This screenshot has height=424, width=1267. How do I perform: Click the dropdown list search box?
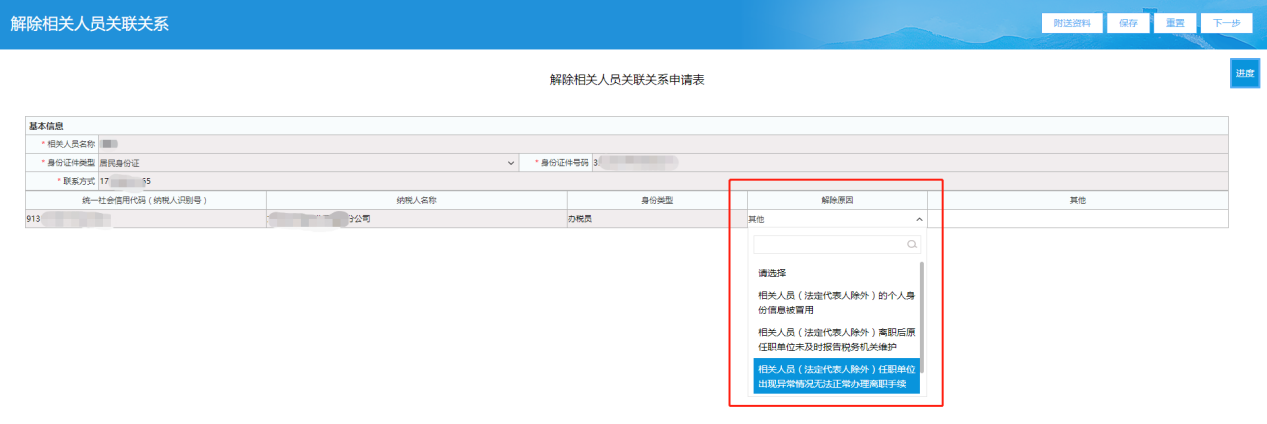coord(830,244)
